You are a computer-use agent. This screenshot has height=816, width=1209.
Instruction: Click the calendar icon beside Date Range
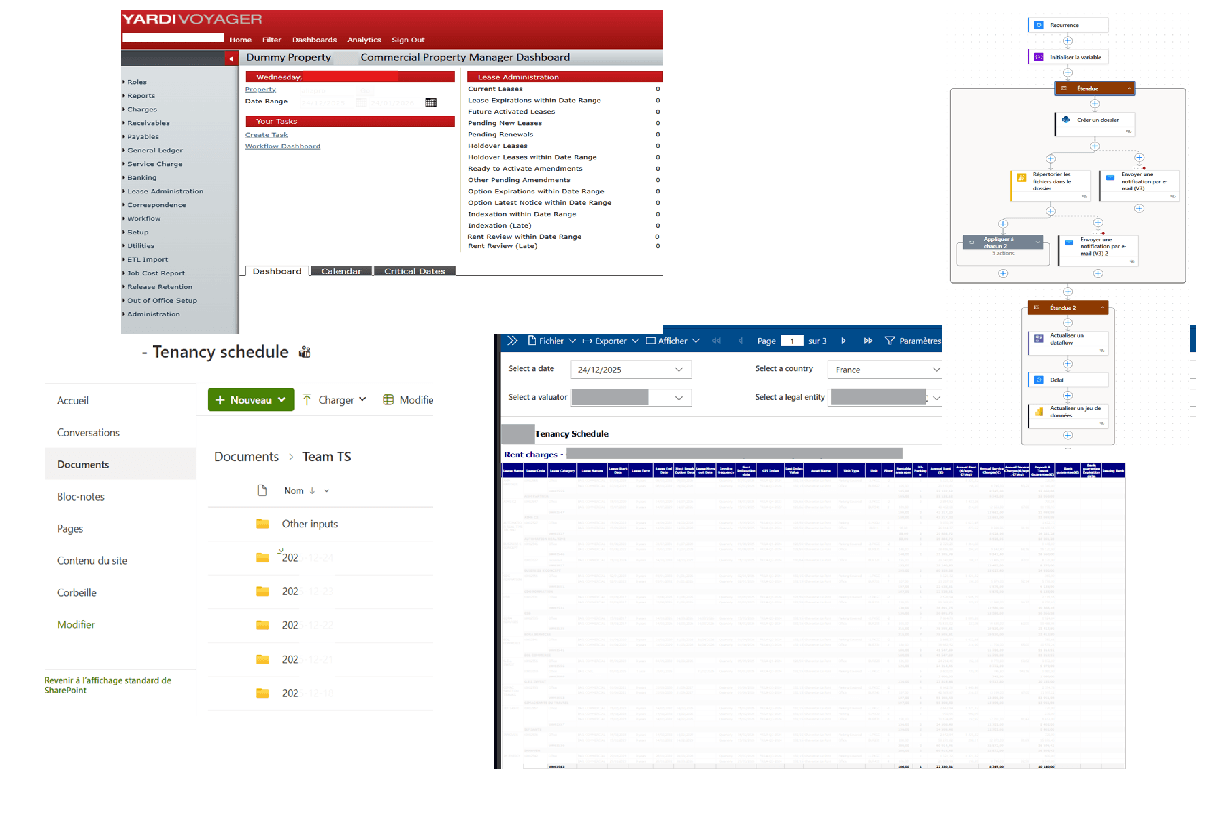point(433,102)
